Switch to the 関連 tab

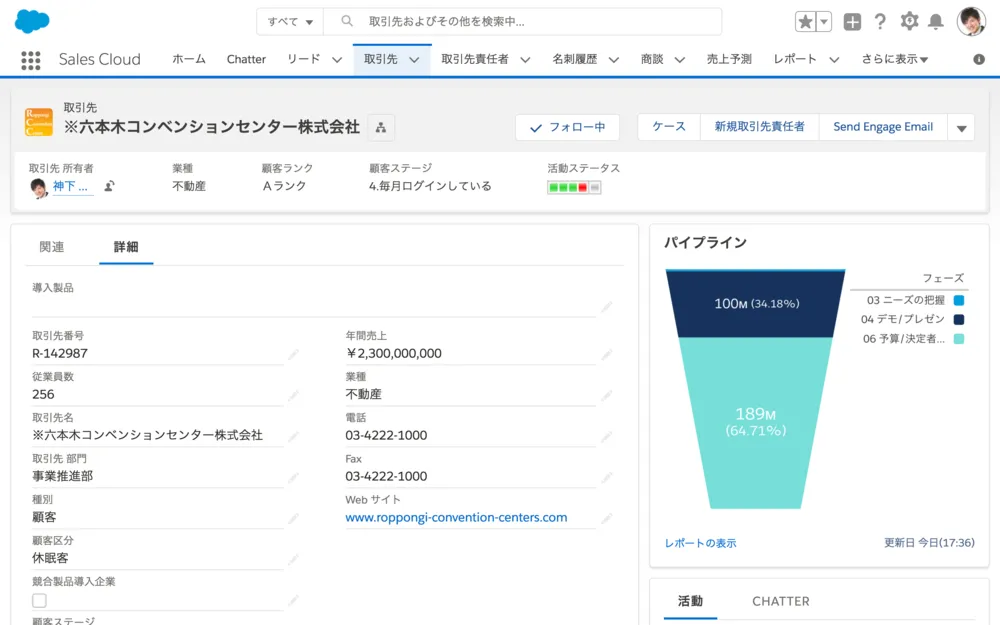(52, 247)
